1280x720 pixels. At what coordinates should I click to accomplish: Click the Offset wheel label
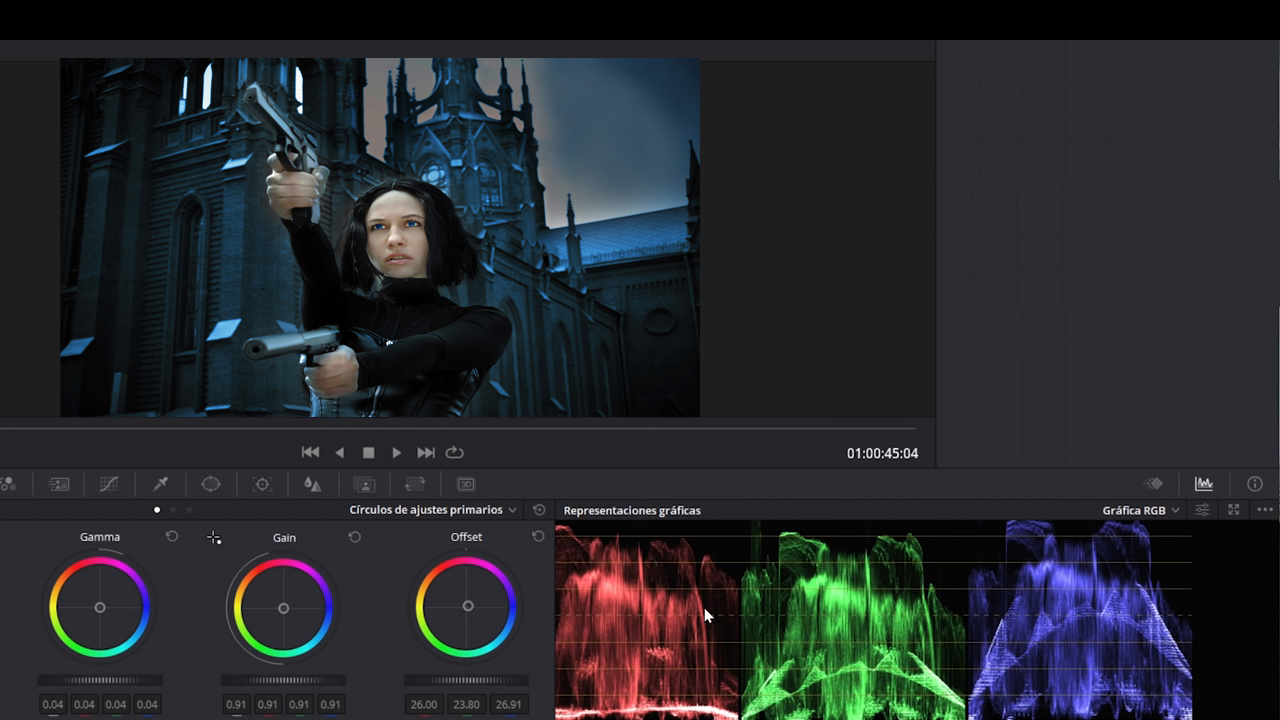(466, 537)
